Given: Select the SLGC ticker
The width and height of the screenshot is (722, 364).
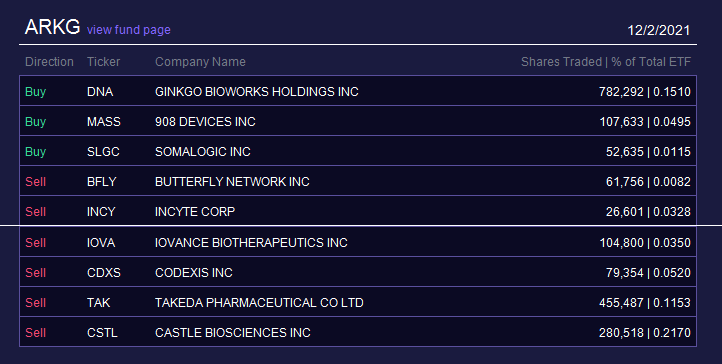Looking at the screenshot, I should click(103, 151).
